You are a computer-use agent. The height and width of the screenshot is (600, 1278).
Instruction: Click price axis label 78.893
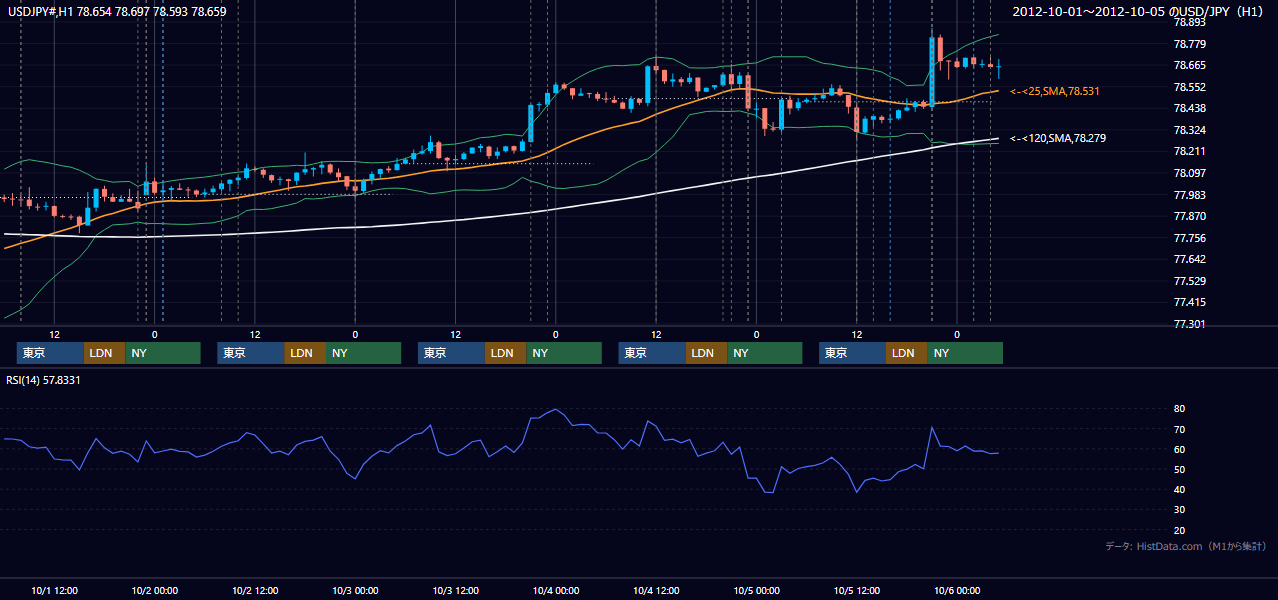pos(1189,22)
